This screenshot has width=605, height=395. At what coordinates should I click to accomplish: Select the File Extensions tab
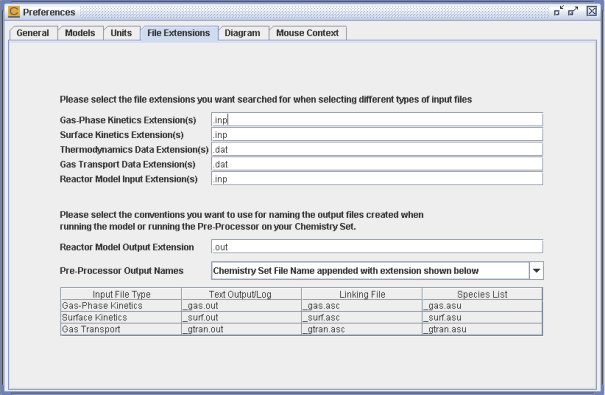pyautogui.click(x=179, y=33)
